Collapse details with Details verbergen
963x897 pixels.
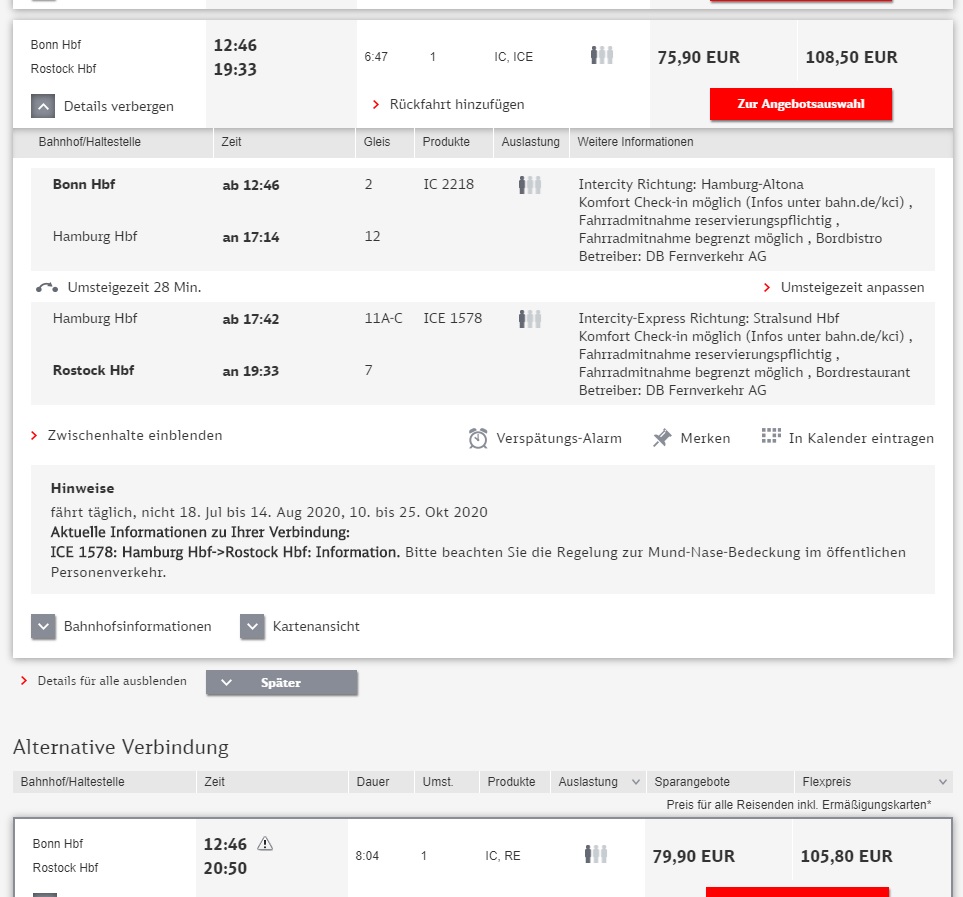point(43,106)
